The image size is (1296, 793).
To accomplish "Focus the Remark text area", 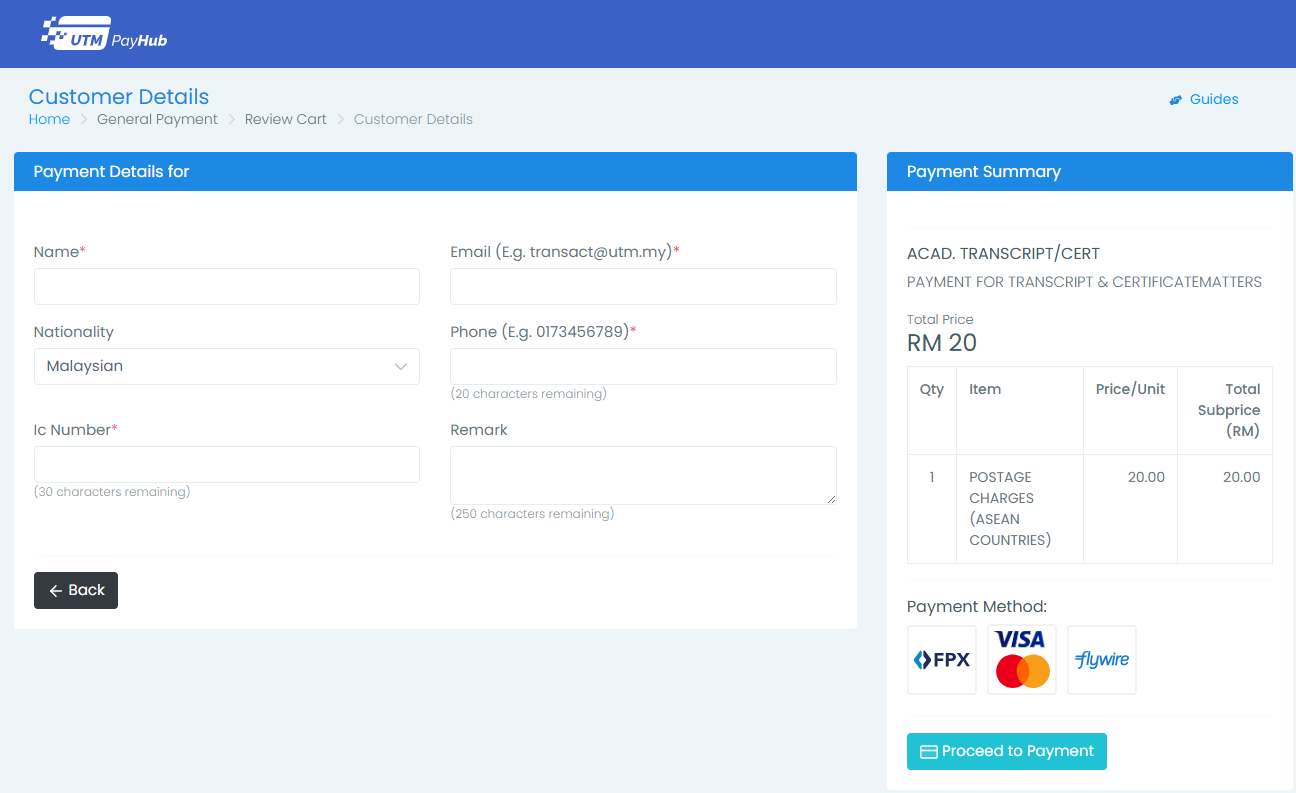I will click(x=643, y=475).
